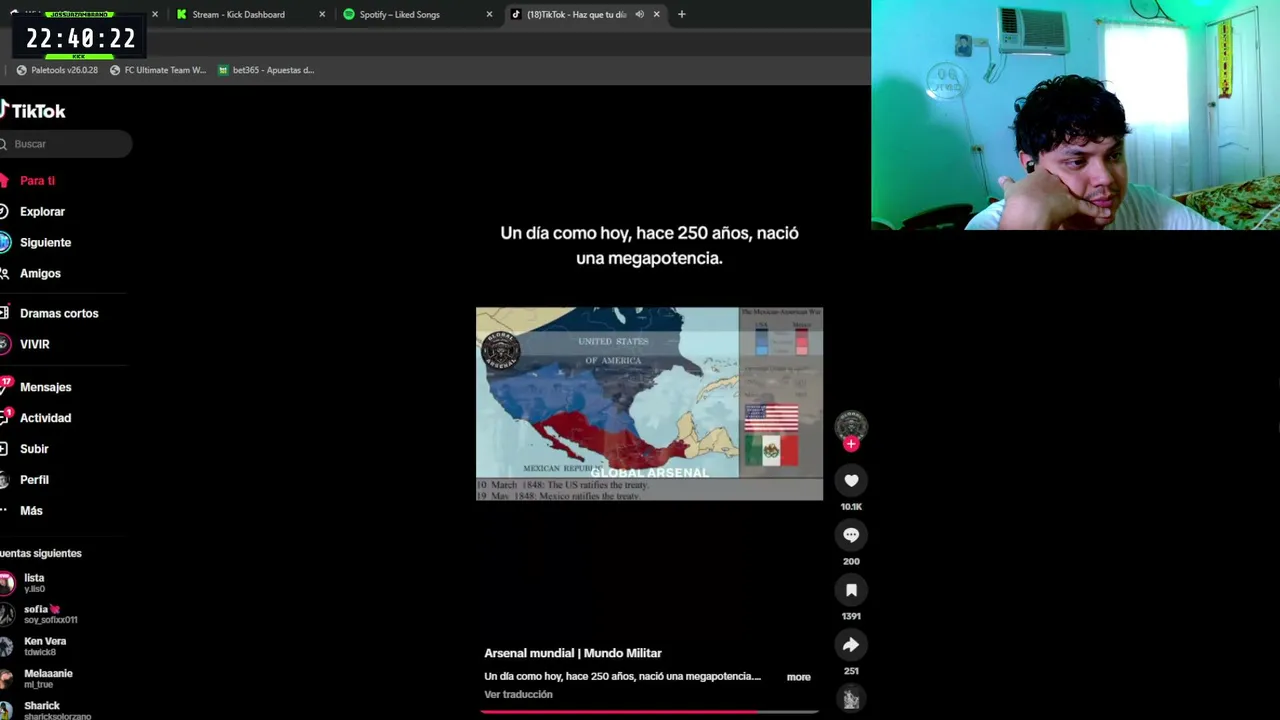Open Arsenal mundial | Mundo Militar profile

pos(573,653)
